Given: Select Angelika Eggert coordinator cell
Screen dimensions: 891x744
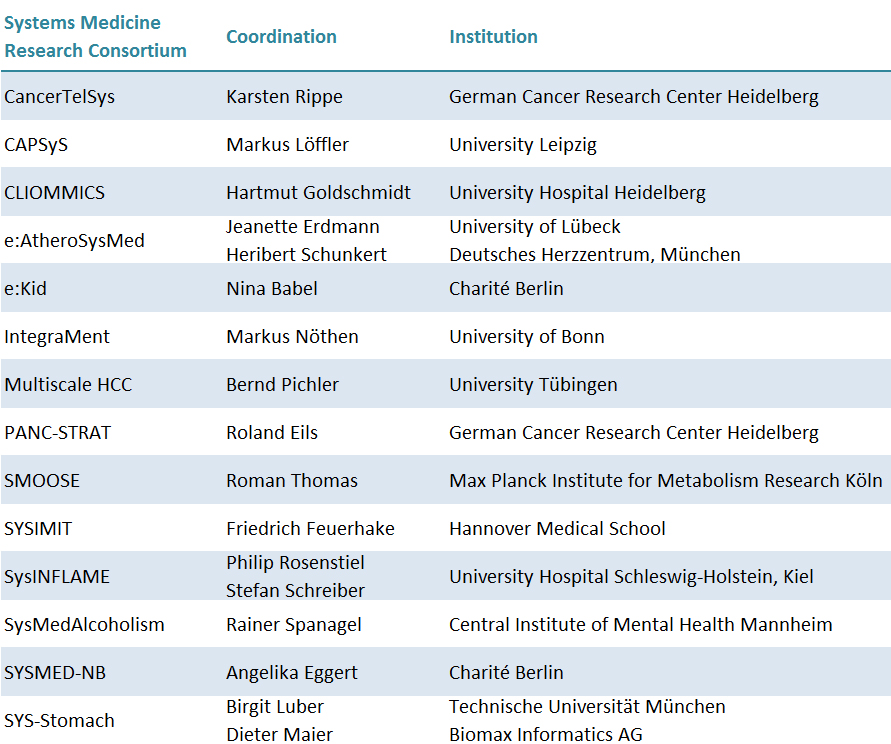Looking at the screenshot, I should click(x=292, y=673).
